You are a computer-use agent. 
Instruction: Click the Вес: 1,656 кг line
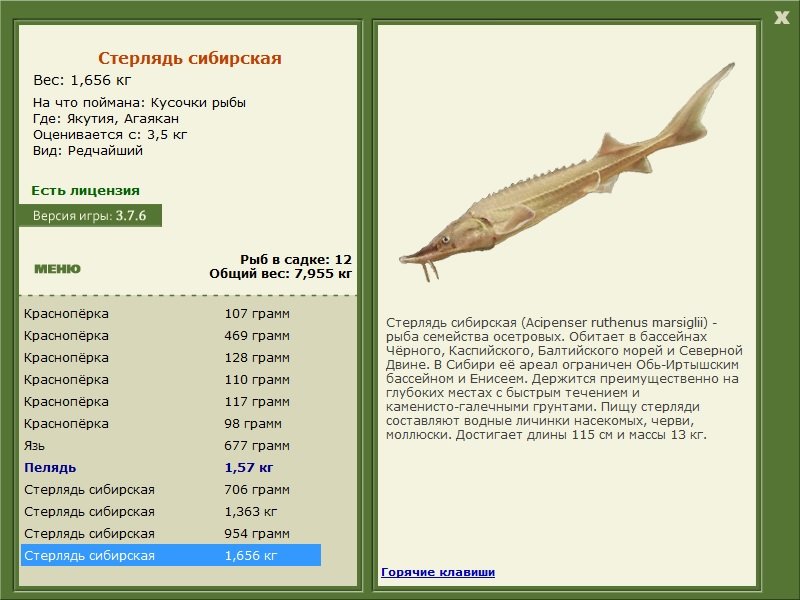pos(82,80)
